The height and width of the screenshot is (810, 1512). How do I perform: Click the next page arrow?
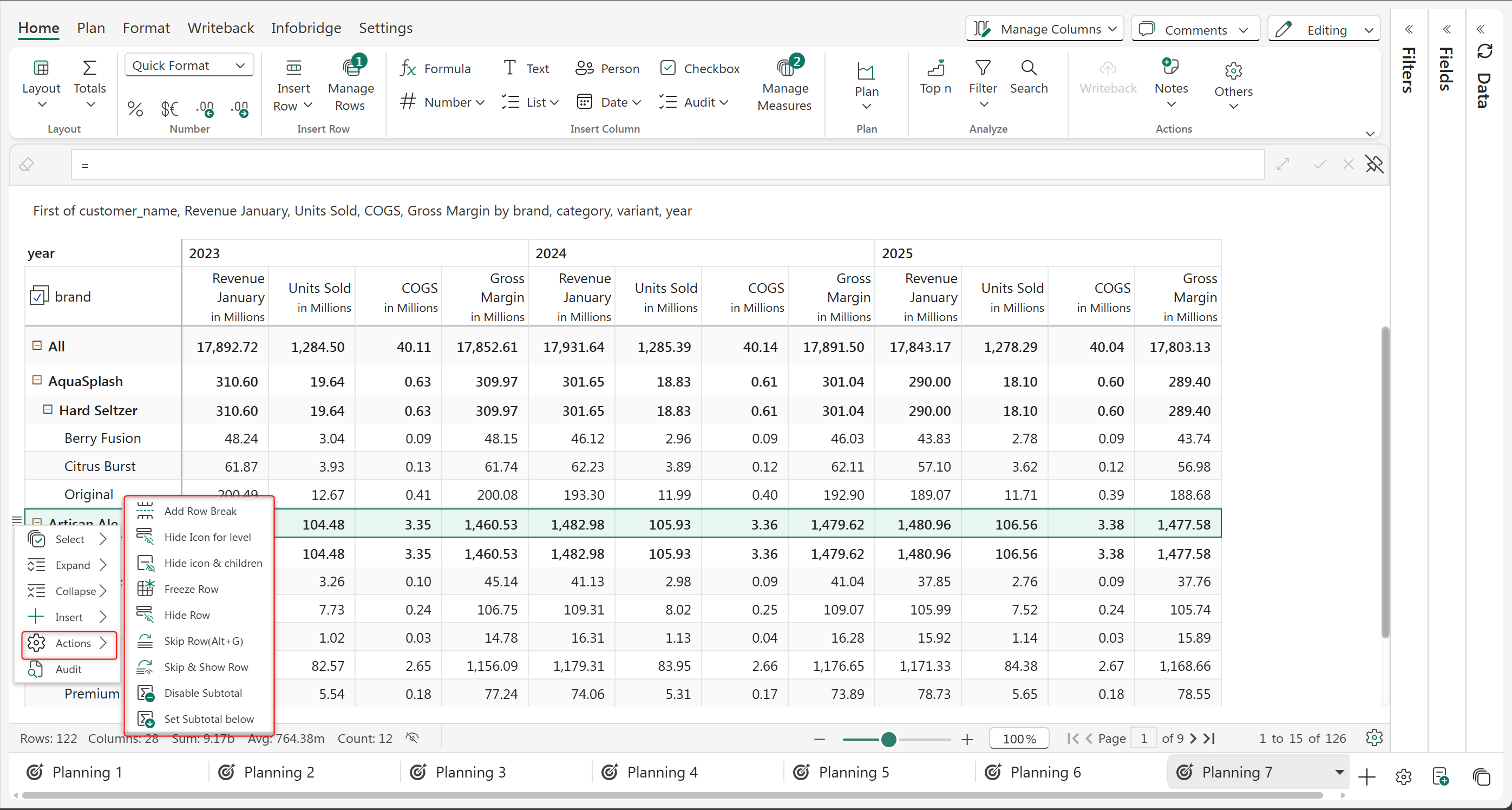1193,739
